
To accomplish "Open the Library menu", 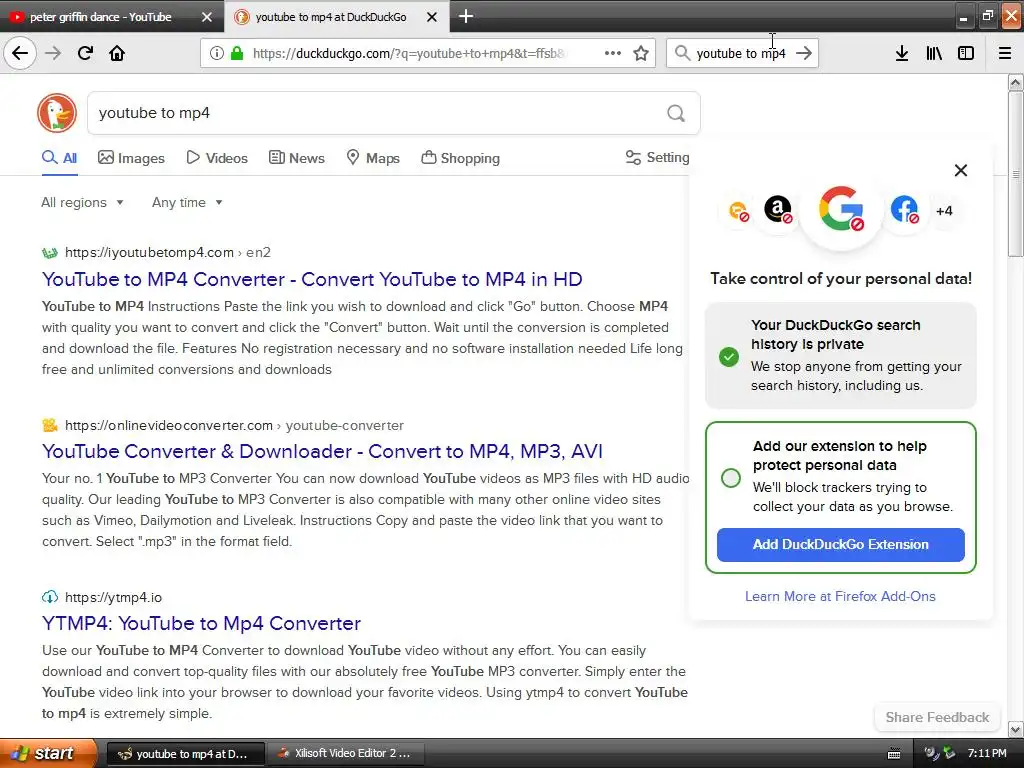I will coord(934,53).
